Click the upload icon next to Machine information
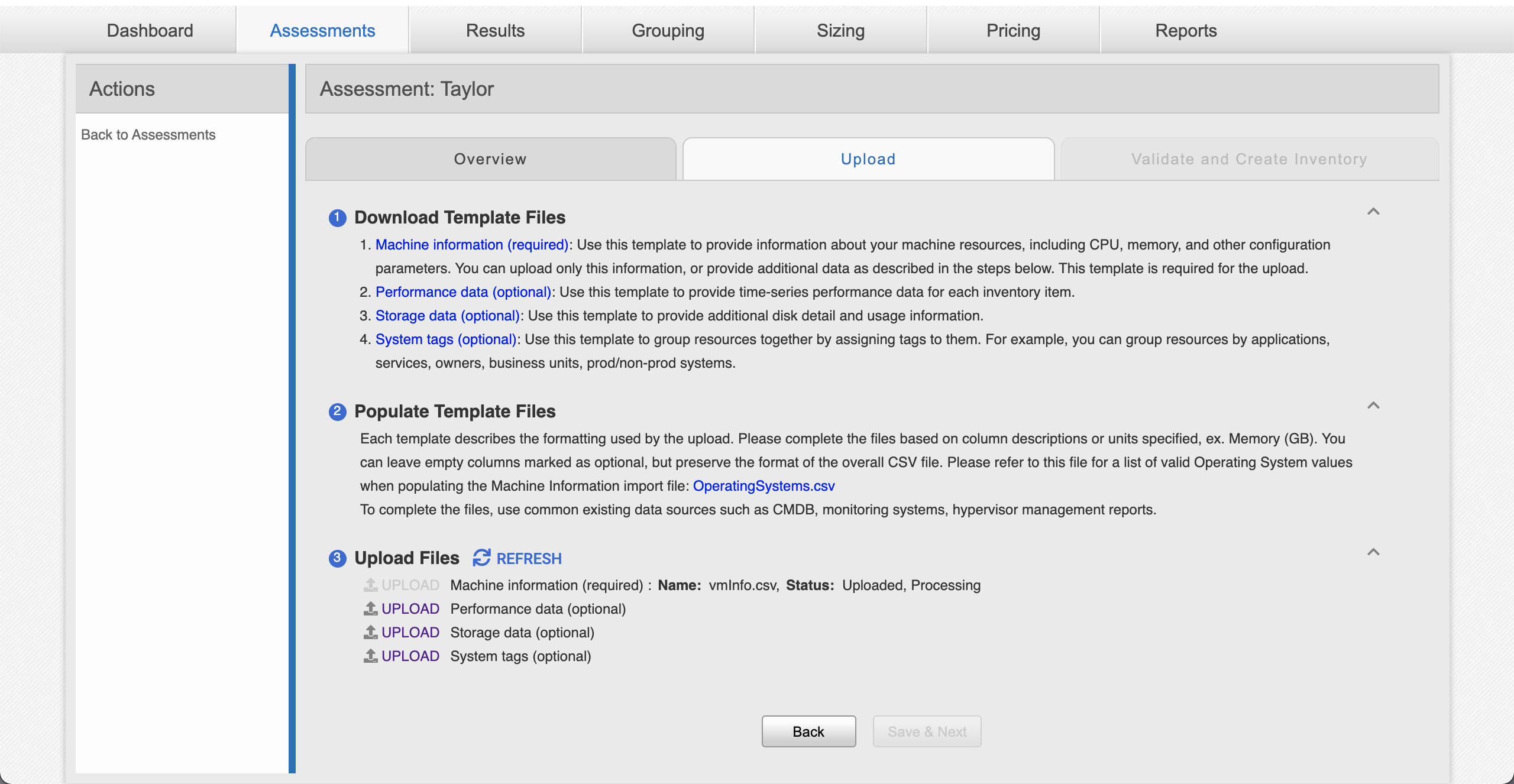This screenshot has width=1514, height=784. [370, 584]
